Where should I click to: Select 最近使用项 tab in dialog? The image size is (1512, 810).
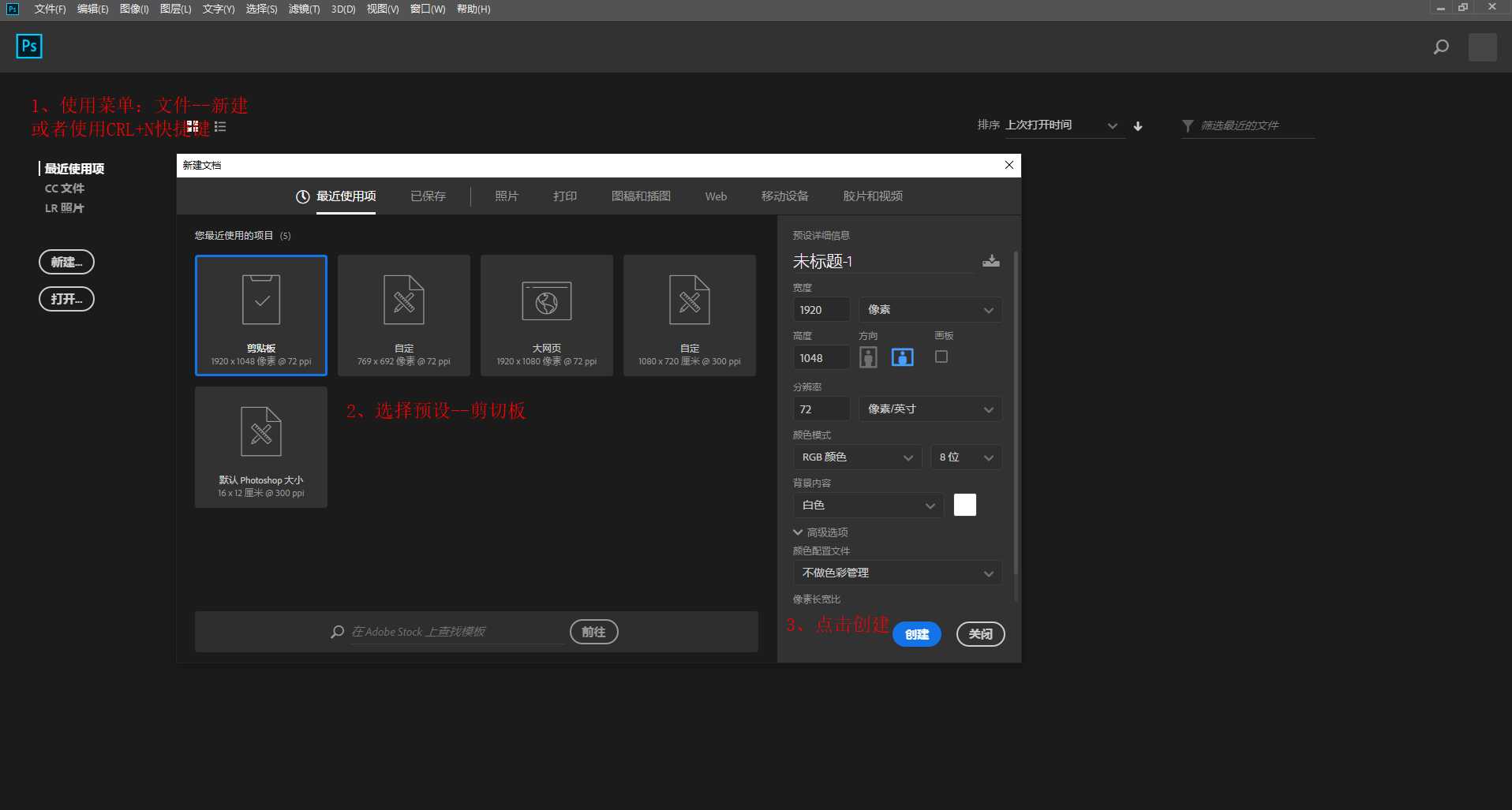[x=336, y=196]
